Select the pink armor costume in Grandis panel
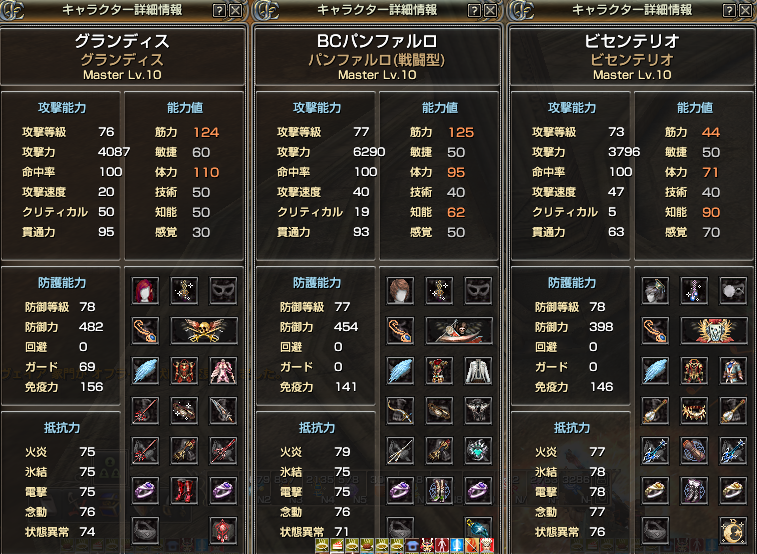 coord(223,371)
